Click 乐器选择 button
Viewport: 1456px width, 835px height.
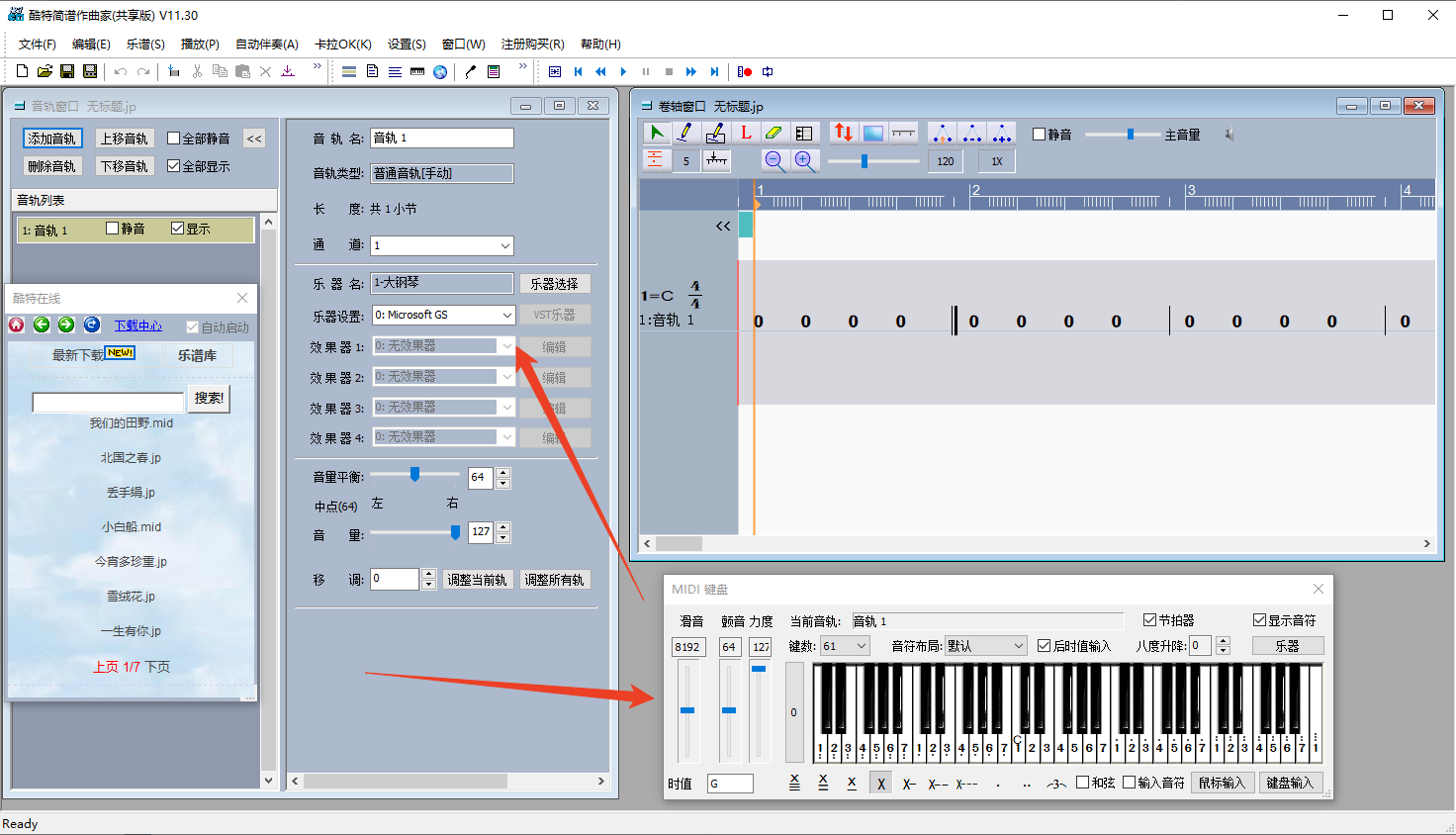tap(555, 284)
